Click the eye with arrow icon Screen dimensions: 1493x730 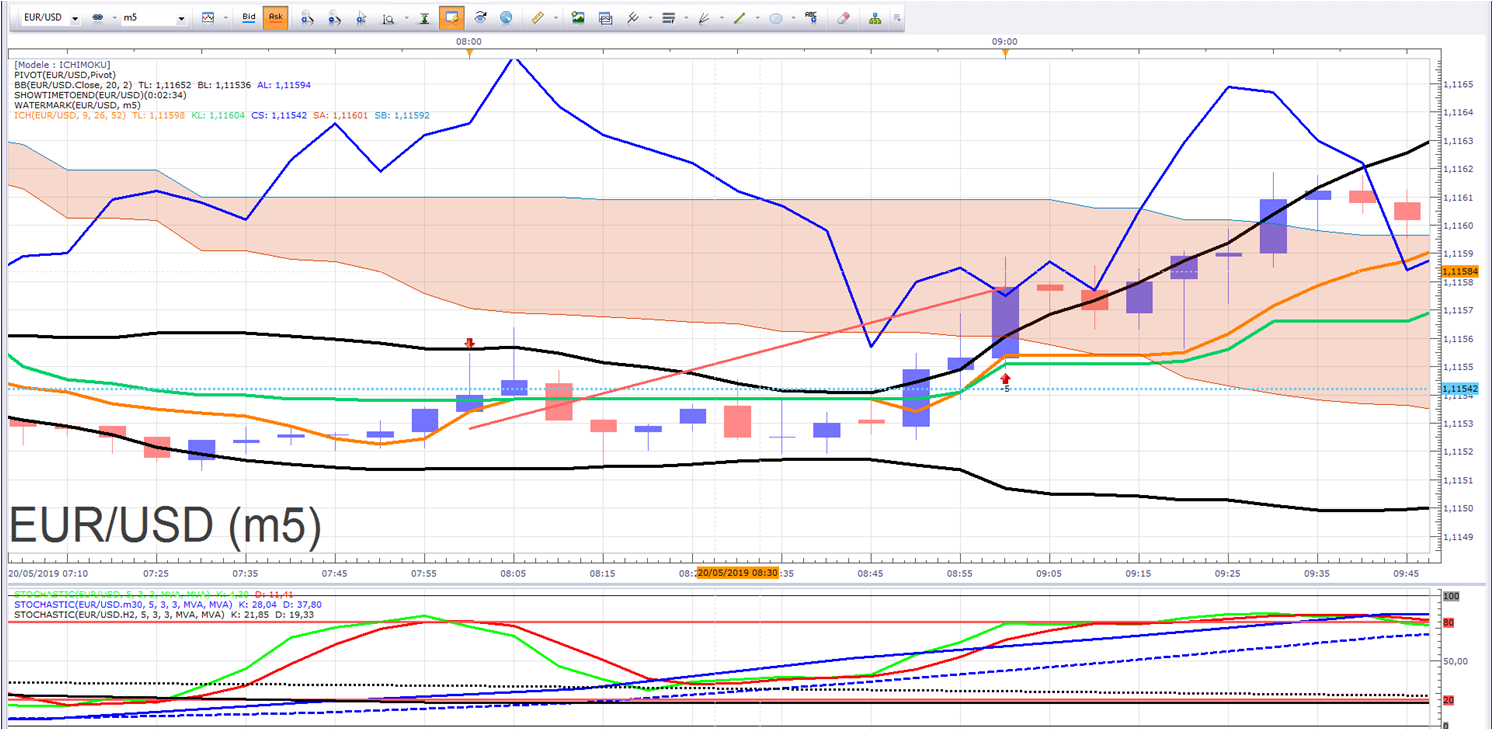[480, 18]
